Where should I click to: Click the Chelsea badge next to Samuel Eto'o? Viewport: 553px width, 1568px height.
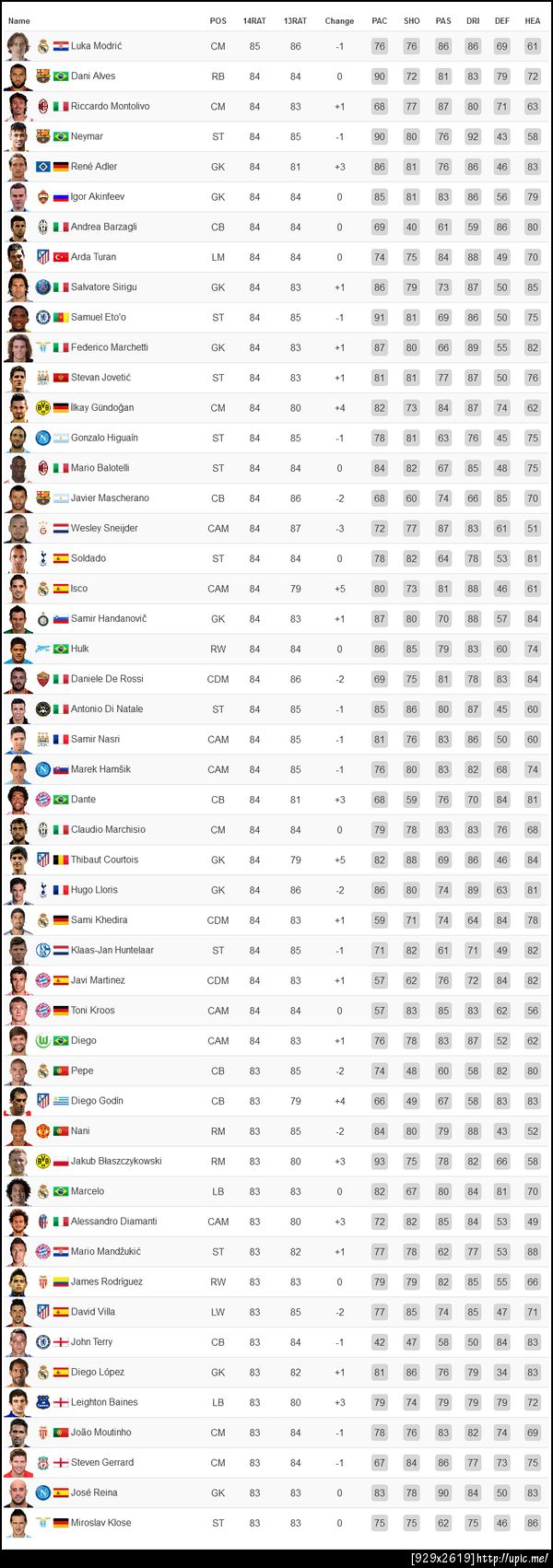(x=42, y=317)
